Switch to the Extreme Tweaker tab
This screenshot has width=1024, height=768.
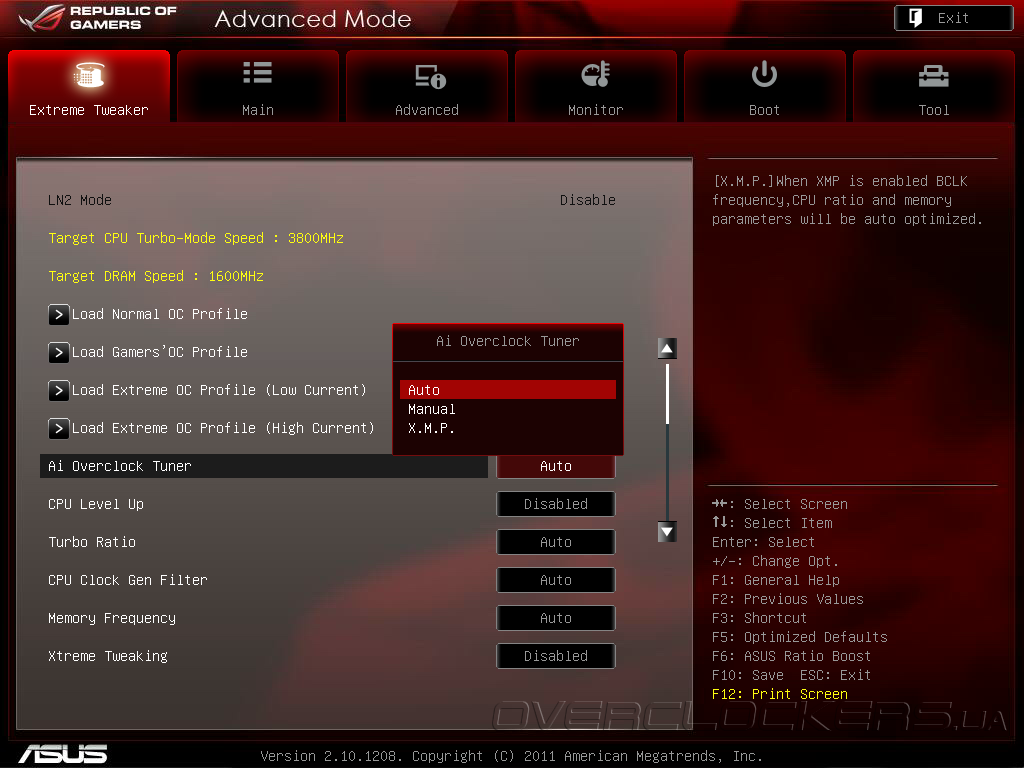(x=89, y=86)
